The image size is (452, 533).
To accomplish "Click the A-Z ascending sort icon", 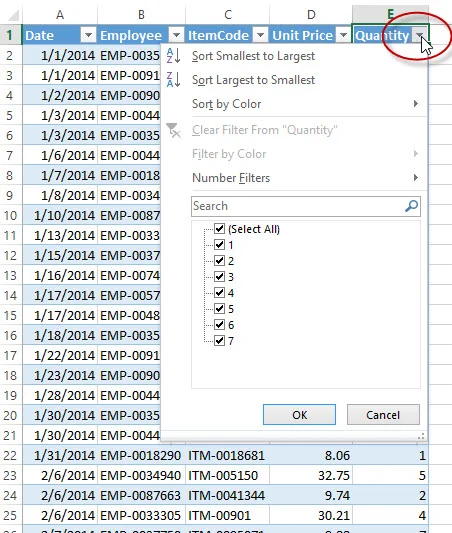I will (x=173, y=56).
